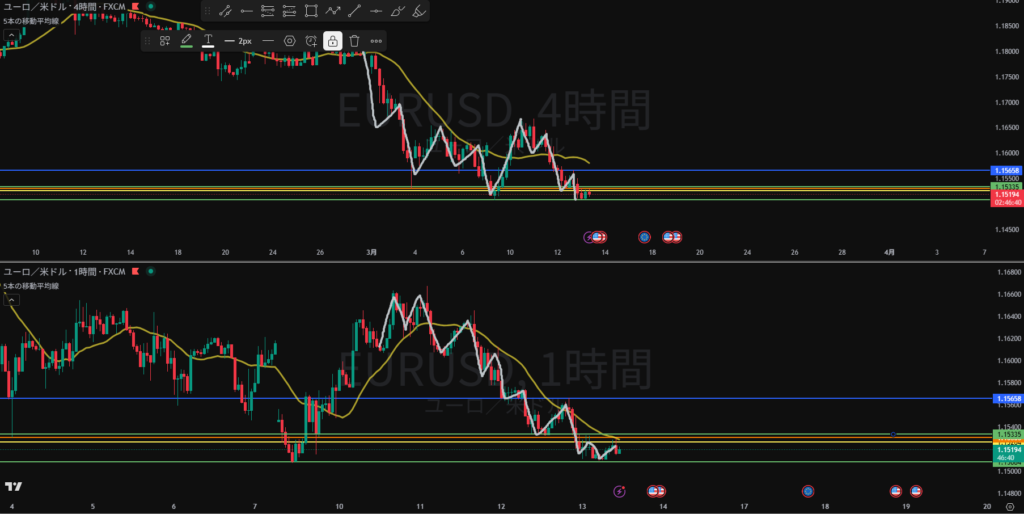Viewport: 1024px width, 514px height.
Task: Open templates menu in drawing toolbar
Action: pyautogui.click(x=165, y=41)
